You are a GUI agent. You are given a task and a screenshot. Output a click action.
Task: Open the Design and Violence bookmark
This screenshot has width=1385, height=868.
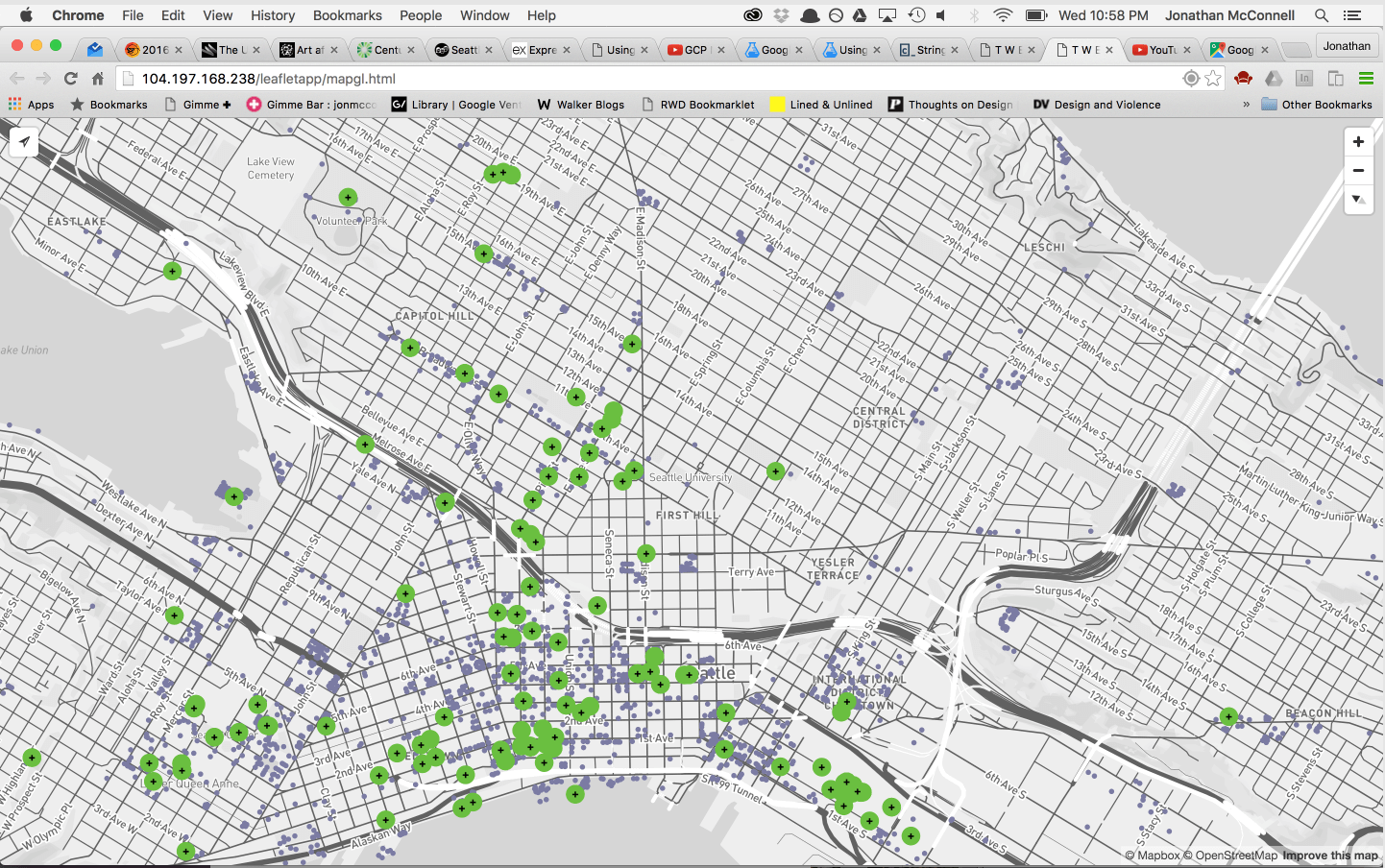[x=1096, y=105]
